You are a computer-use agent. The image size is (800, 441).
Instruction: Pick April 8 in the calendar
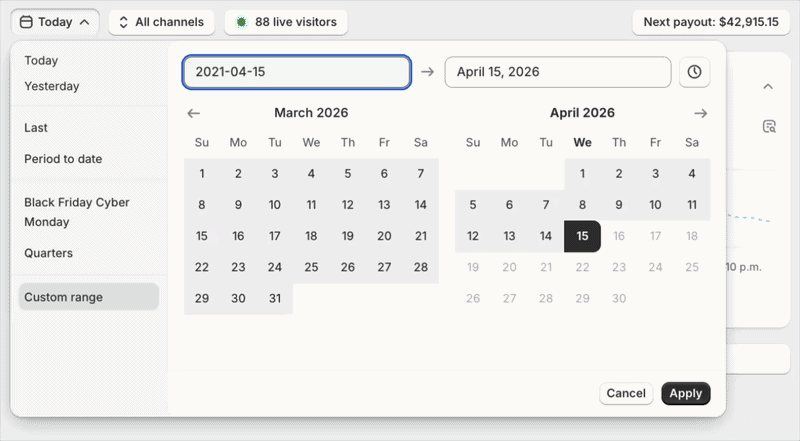point(582,206)
